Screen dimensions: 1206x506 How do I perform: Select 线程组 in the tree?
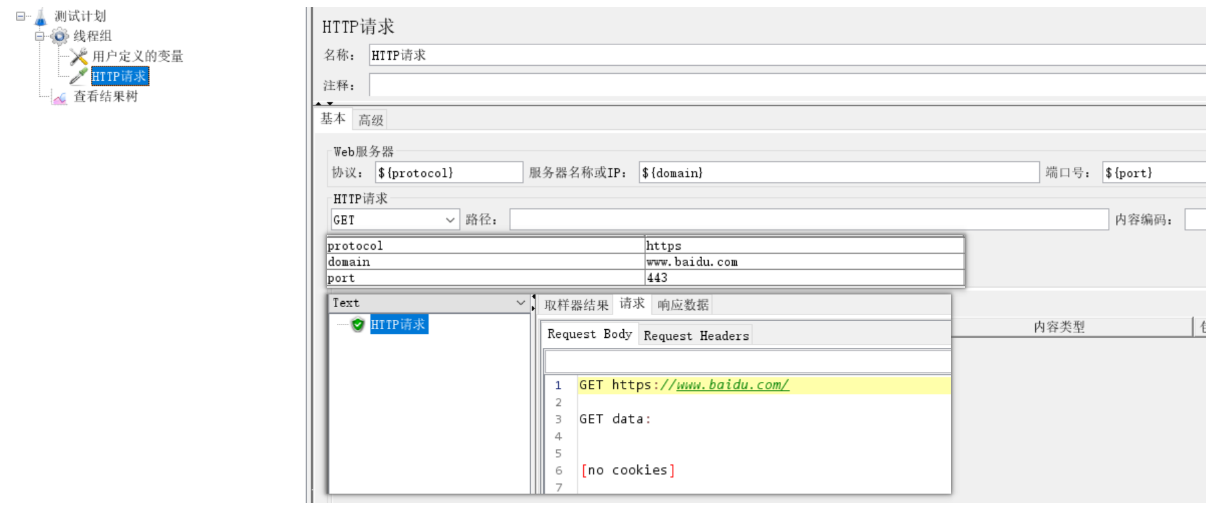93,36
